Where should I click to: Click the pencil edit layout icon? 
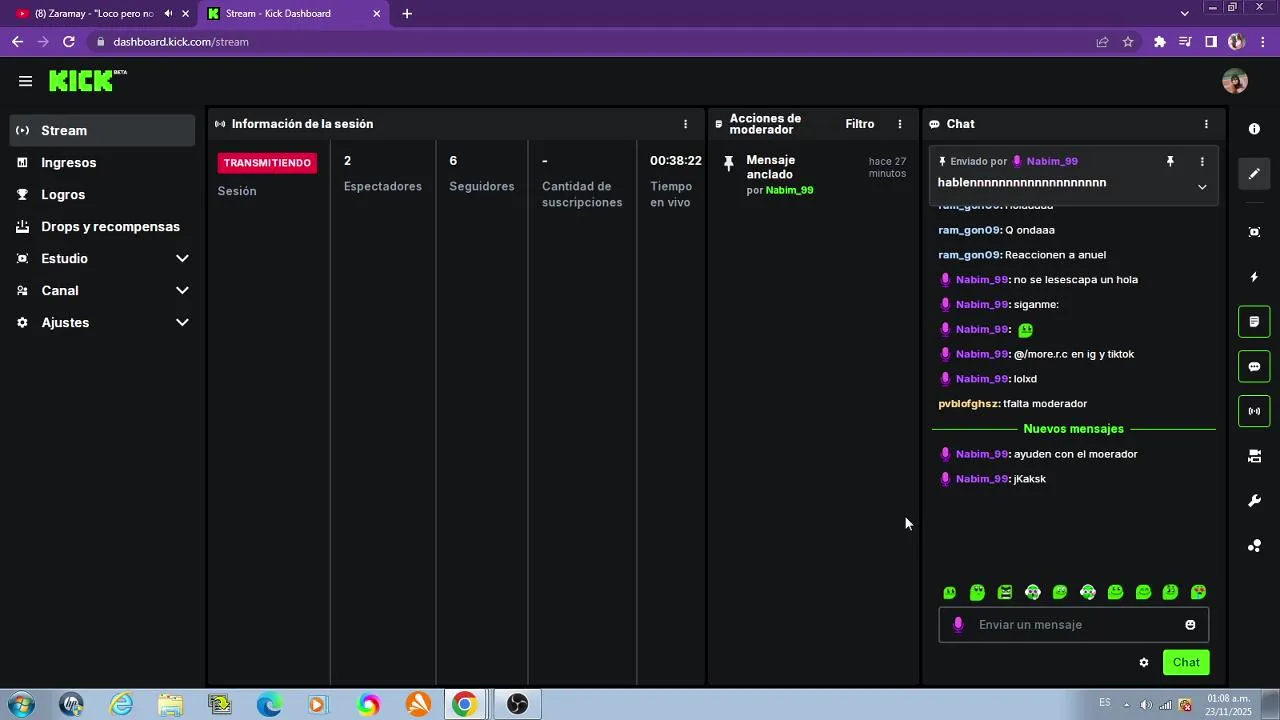(x=1254, y=174)
